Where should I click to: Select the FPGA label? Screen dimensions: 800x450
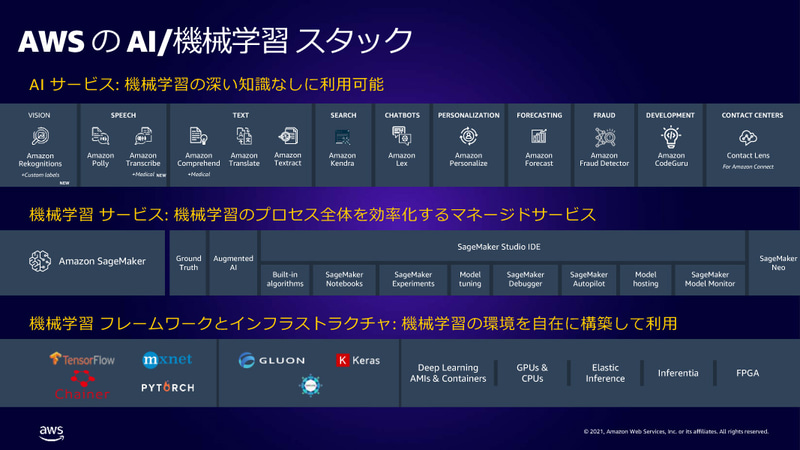[747, 373]
